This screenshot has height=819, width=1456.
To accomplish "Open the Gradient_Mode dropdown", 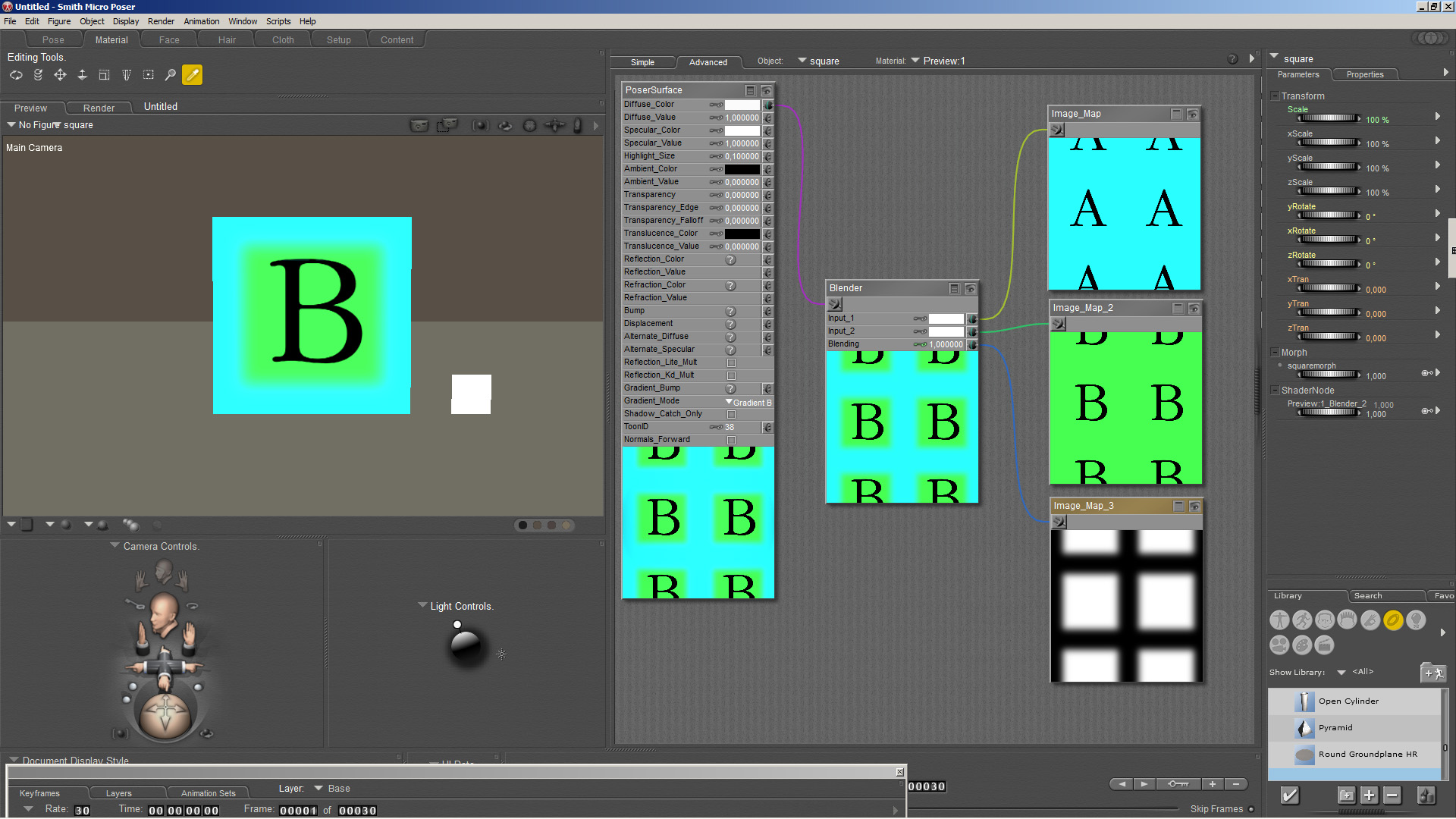I will pyautogui.click(x=748, y=403).
